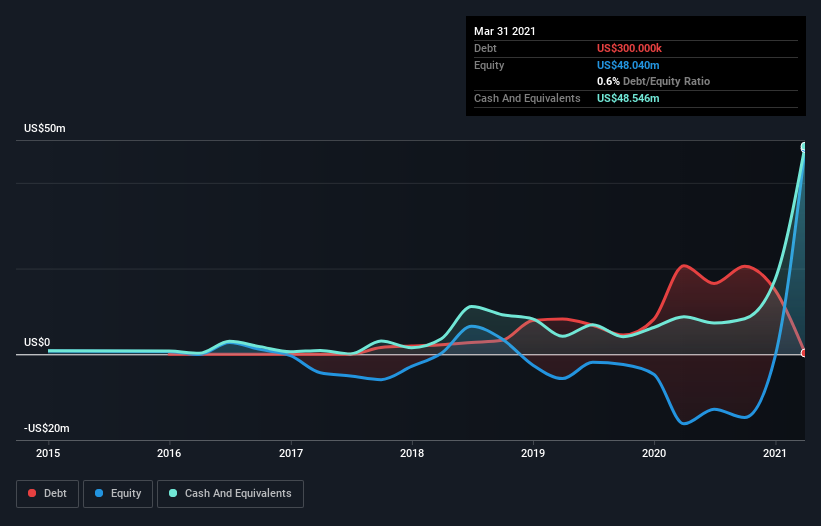Toggle Cash And Equivalents legend button
This screenshot has width=821, height=526.
coord(230,494)
